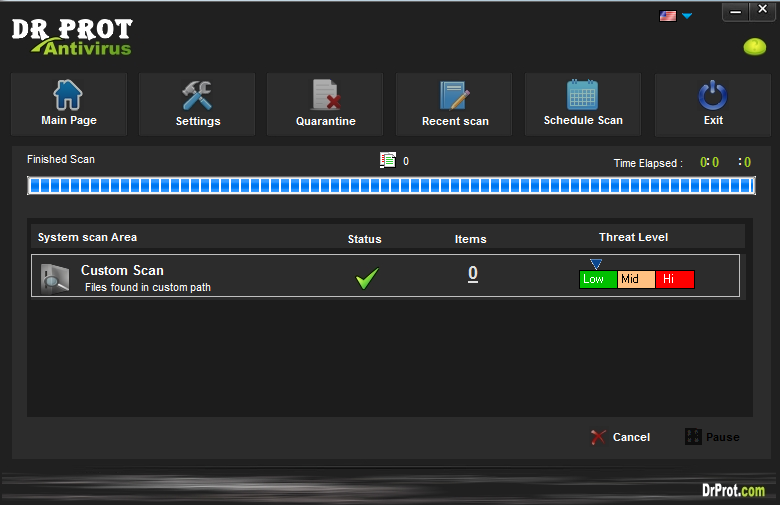Click the Dr Prot Antivirus logo
Image resolution: width=780 pixels, height=505 pixels.
point(72,37)
